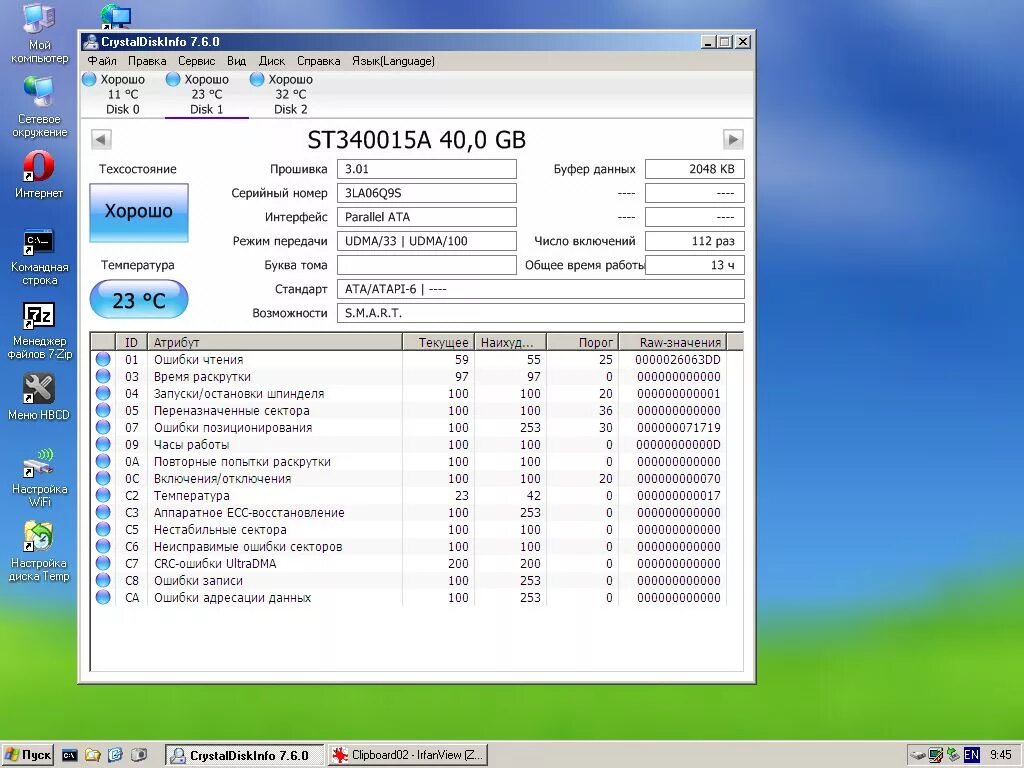Screen dimensions: 1024x768
Task: Click the UDMA/33 | UDMA/100 transfer mode field
Action: point(426,241)
